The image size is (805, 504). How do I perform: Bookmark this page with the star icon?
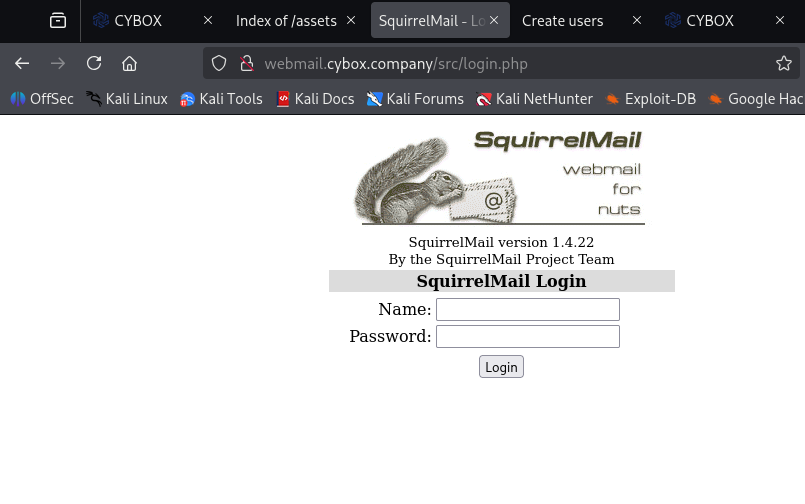click(x=784, y=64)
